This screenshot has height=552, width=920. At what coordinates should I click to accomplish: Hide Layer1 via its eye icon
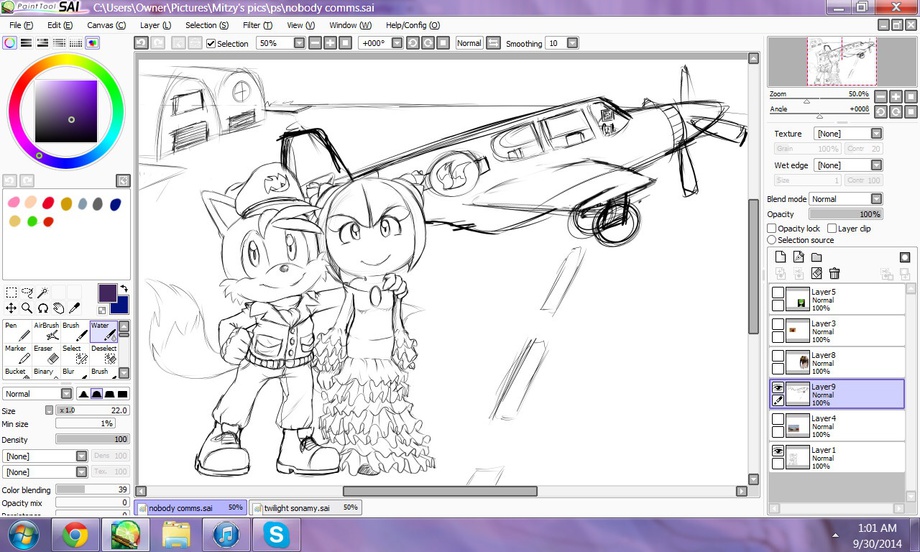778,451
